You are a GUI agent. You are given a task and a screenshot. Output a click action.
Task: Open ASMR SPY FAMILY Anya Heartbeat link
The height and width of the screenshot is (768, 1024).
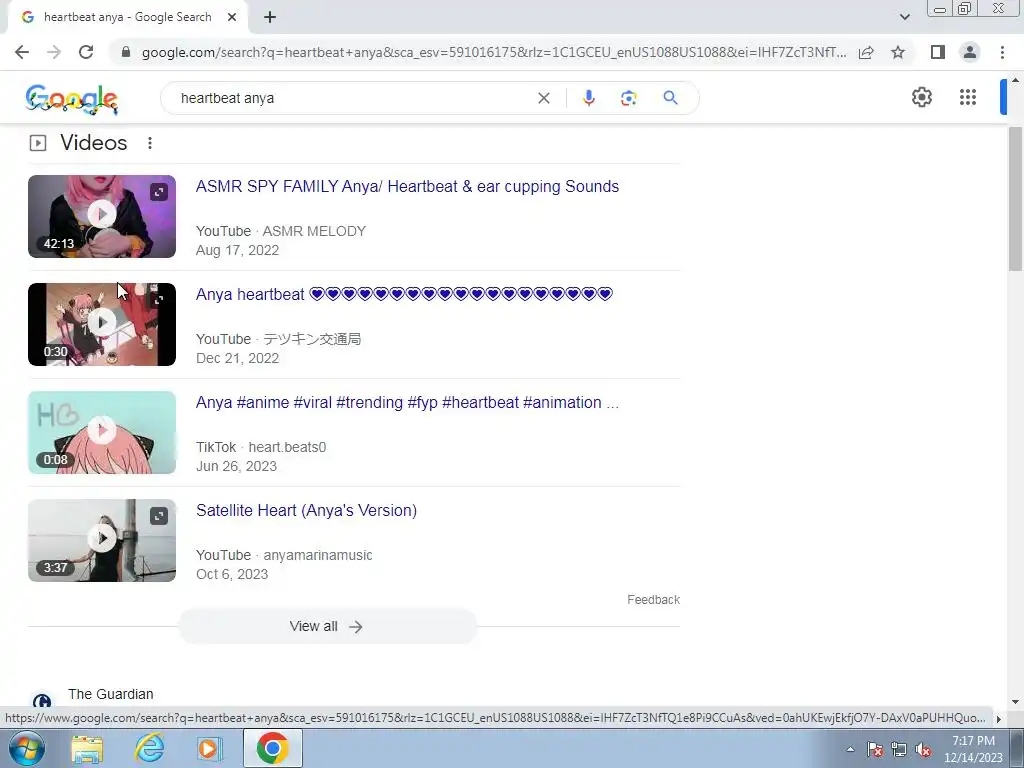pos(408,186)
